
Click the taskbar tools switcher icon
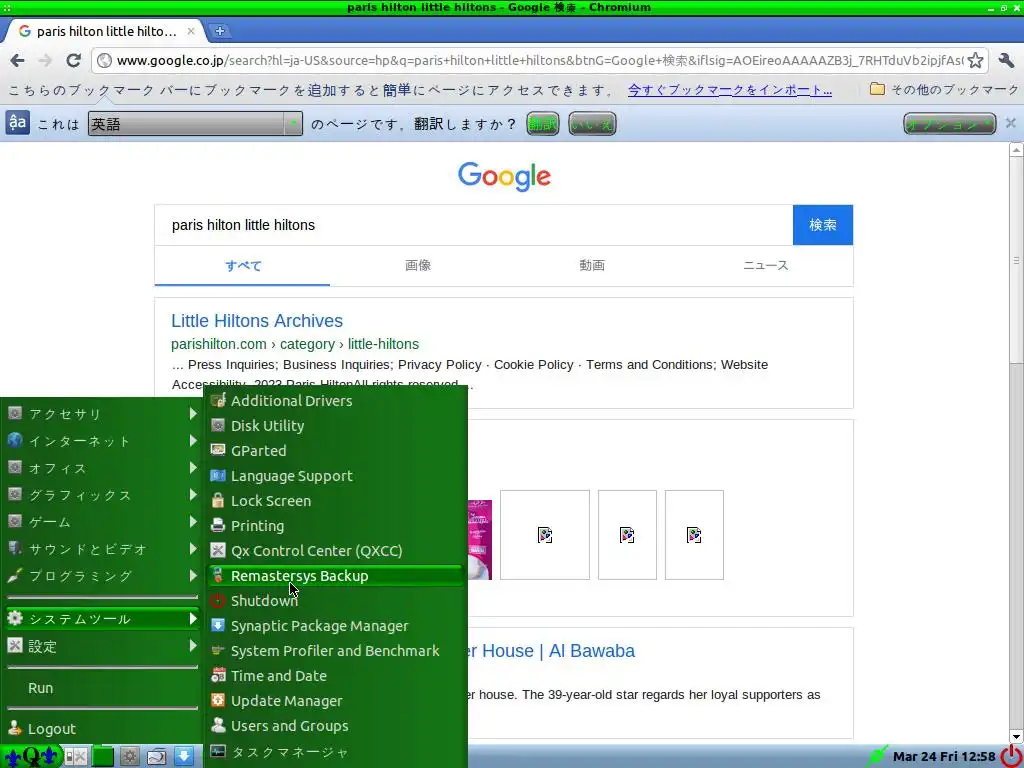75,756
